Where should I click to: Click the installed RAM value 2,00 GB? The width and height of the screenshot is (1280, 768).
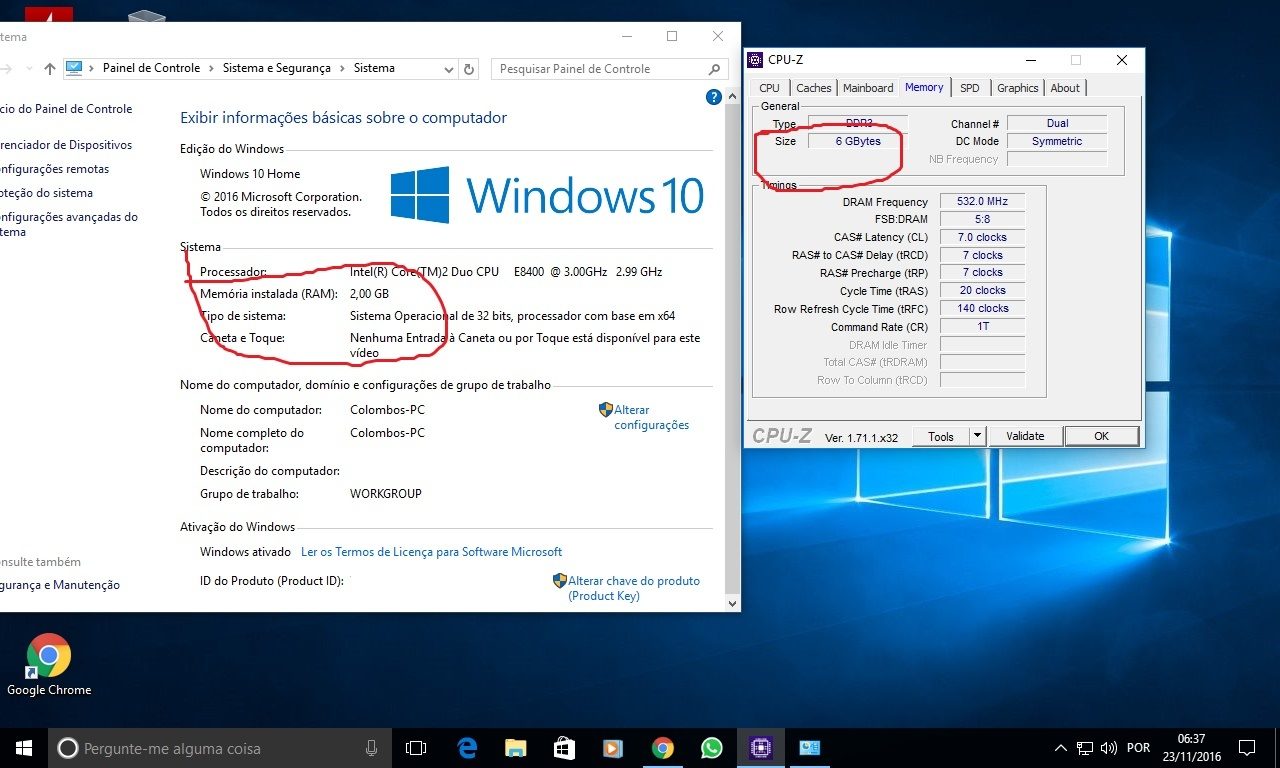point(369,294)
